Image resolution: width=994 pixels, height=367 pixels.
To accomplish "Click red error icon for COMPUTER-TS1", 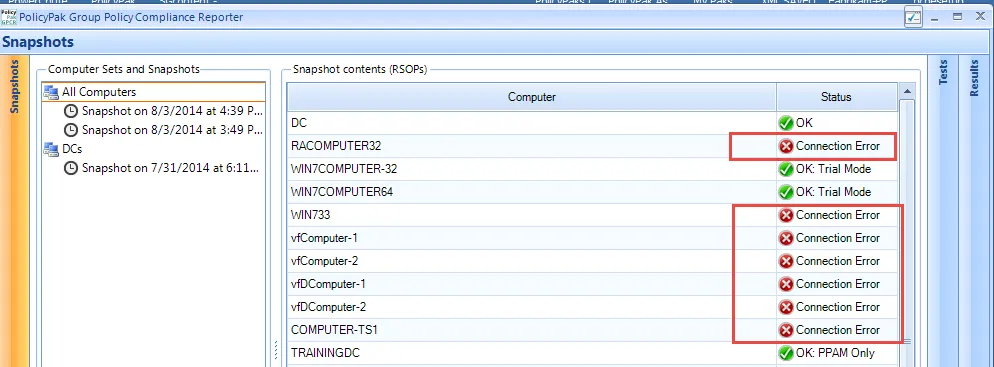I will [786, 330].
